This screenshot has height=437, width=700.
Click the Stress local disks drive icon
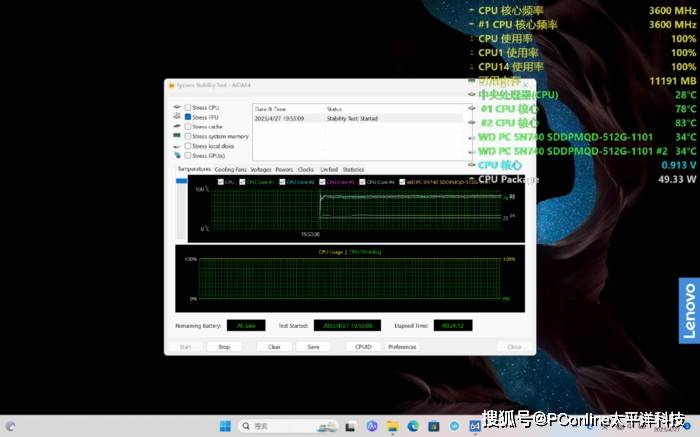tap(176, 146)
